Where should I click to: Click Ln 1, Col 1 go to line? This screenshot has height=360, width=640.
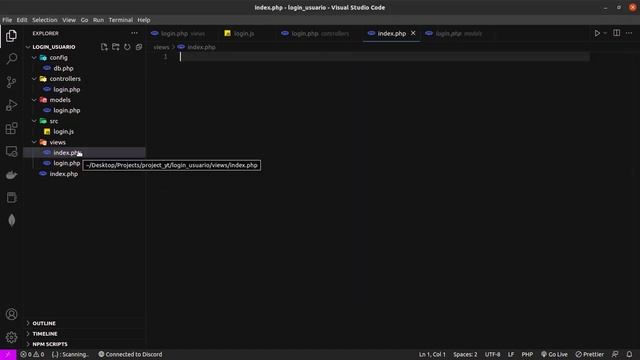pos(432,354)
